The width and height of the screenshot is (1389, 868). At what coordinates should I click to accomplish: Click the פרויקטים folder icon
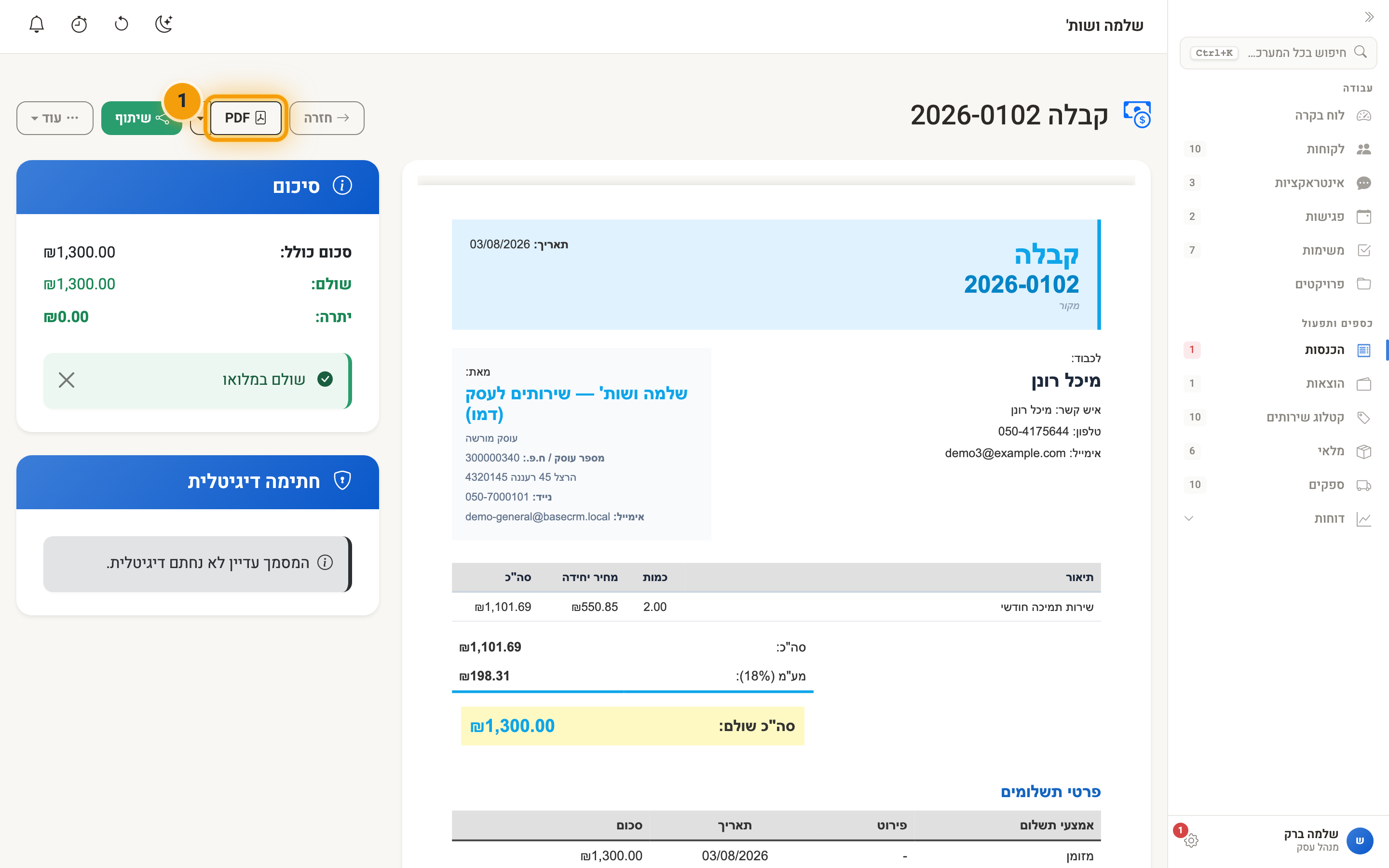[x=1364, y=284]
